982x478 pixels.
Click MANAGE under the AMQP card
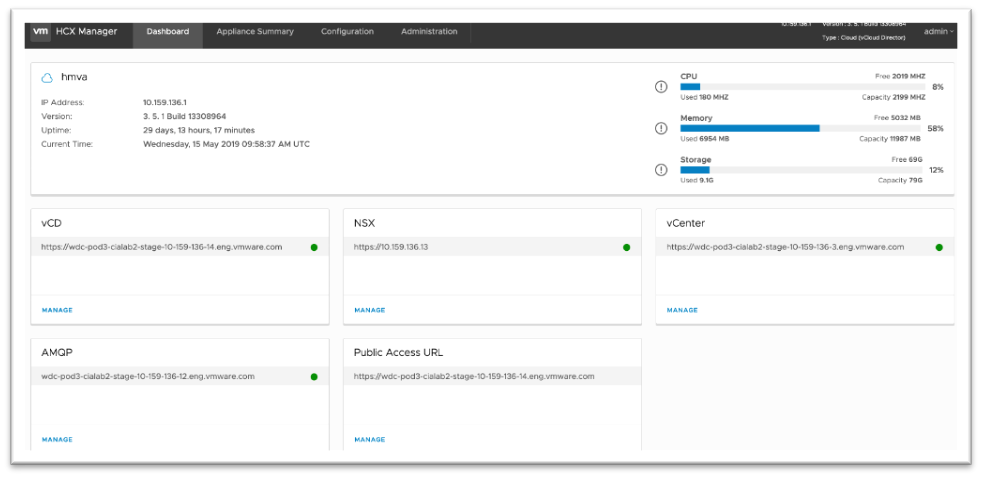(x=57, y=439)
